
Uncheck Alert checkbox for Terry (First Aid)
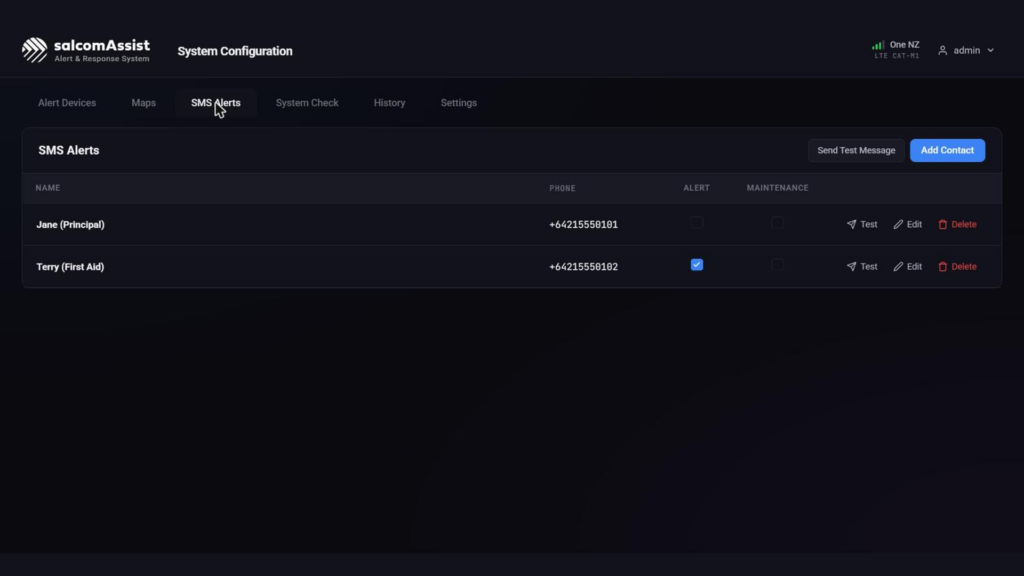(x=697, y=264)
